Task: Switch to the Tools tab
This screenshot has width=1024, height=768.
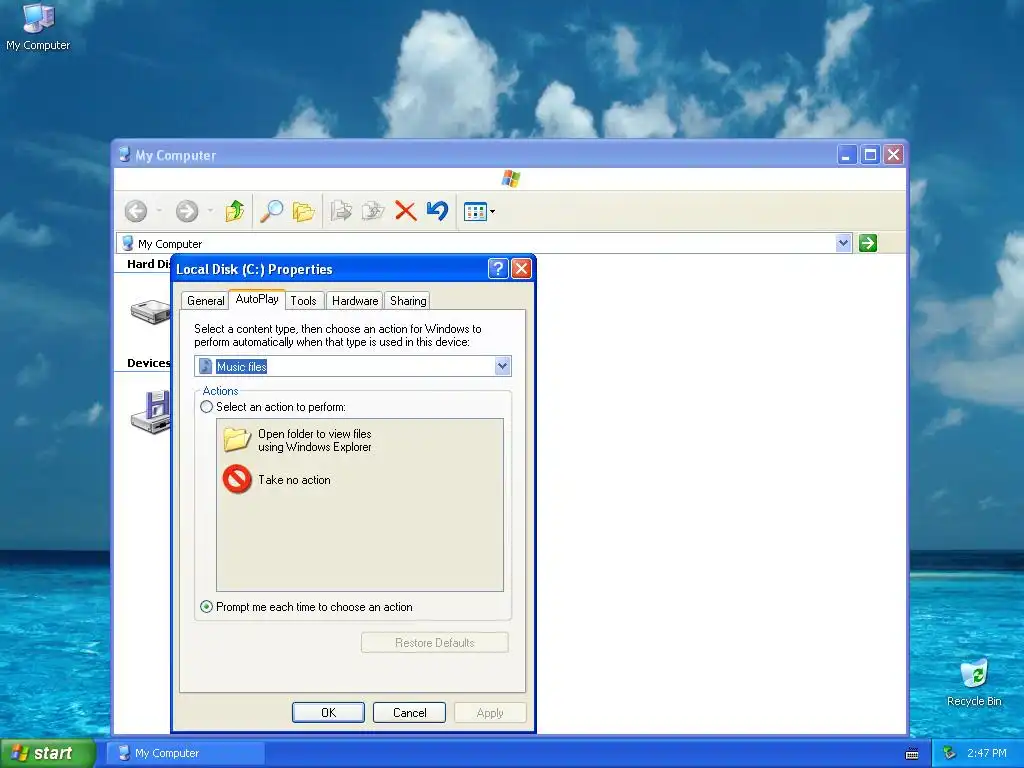Action: click(303, 300)
